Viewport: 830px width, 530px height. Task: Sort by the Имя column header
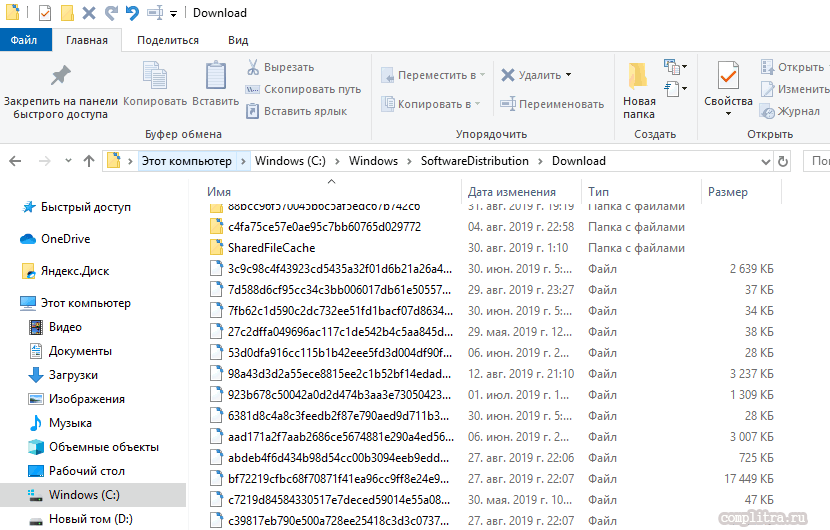(219, 192)
